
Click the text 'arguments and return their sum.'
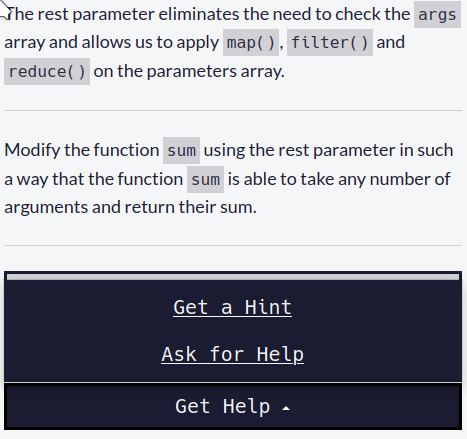[x=130, y=207]
